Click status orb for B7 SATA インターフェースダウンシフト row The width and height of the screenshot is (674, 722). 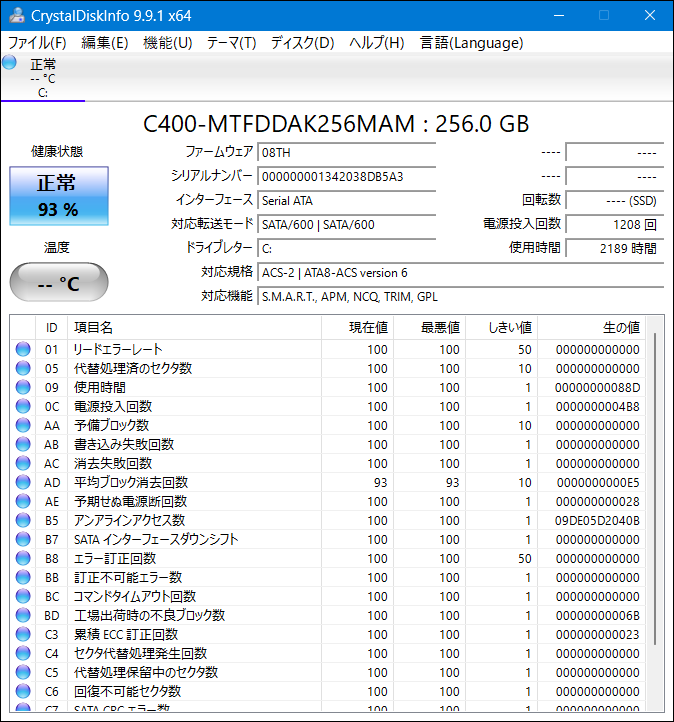23,539
